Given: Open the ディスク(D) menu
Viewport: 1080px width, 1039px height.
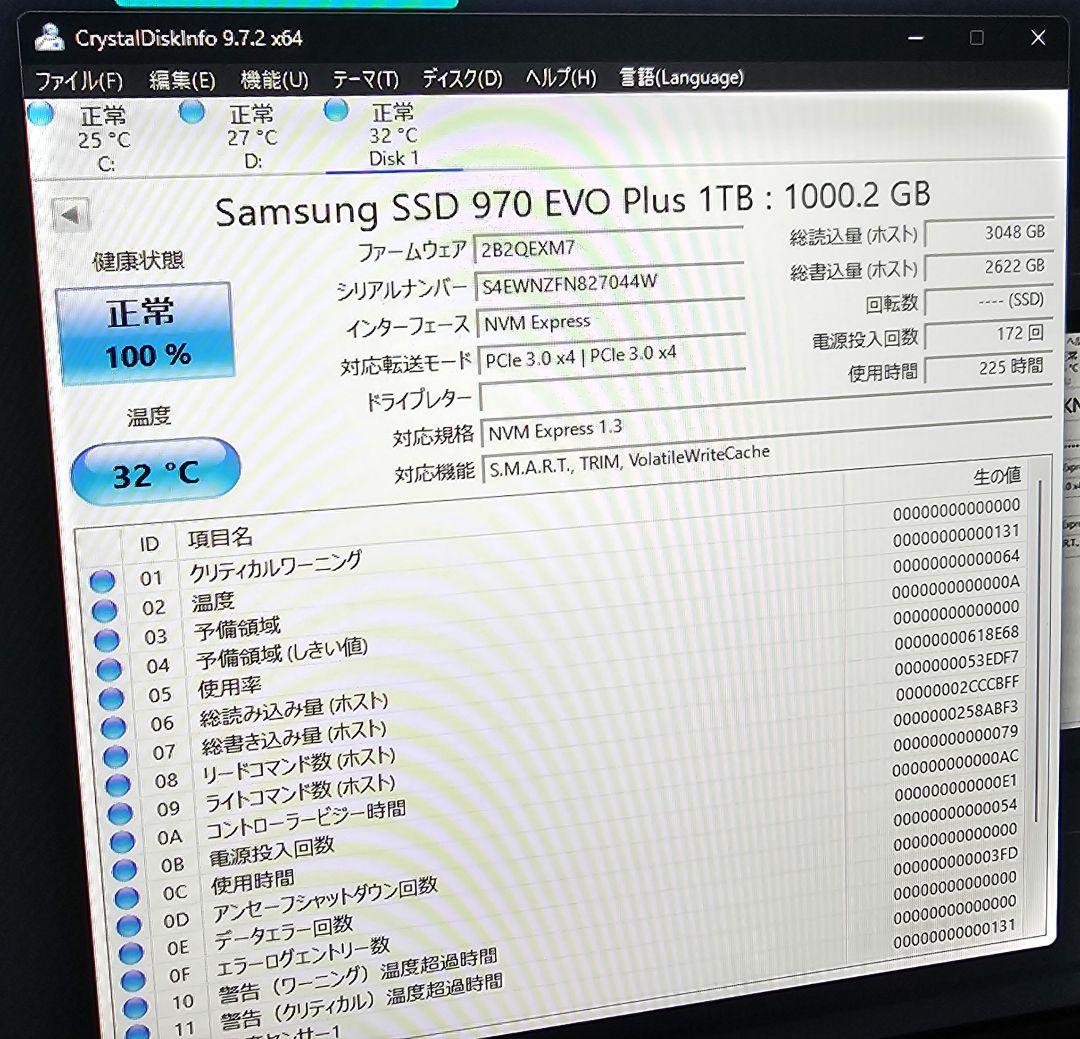Looking at the screenshot, I should tap(462, 78).
